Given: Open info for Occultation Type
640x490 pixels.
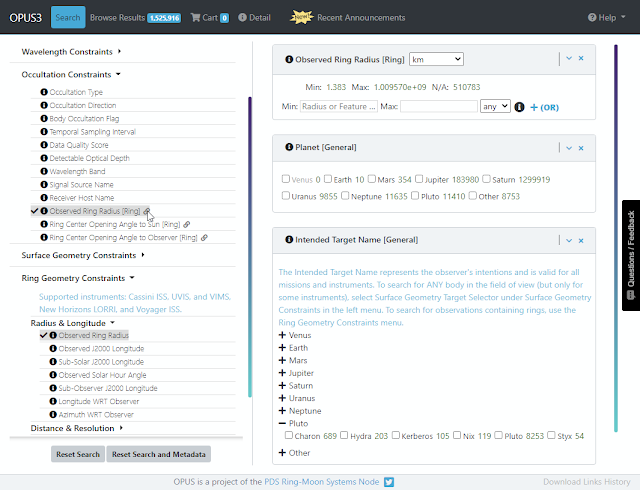Looking at the screenshot, I should pyautogui.click(x=44, y=92).
